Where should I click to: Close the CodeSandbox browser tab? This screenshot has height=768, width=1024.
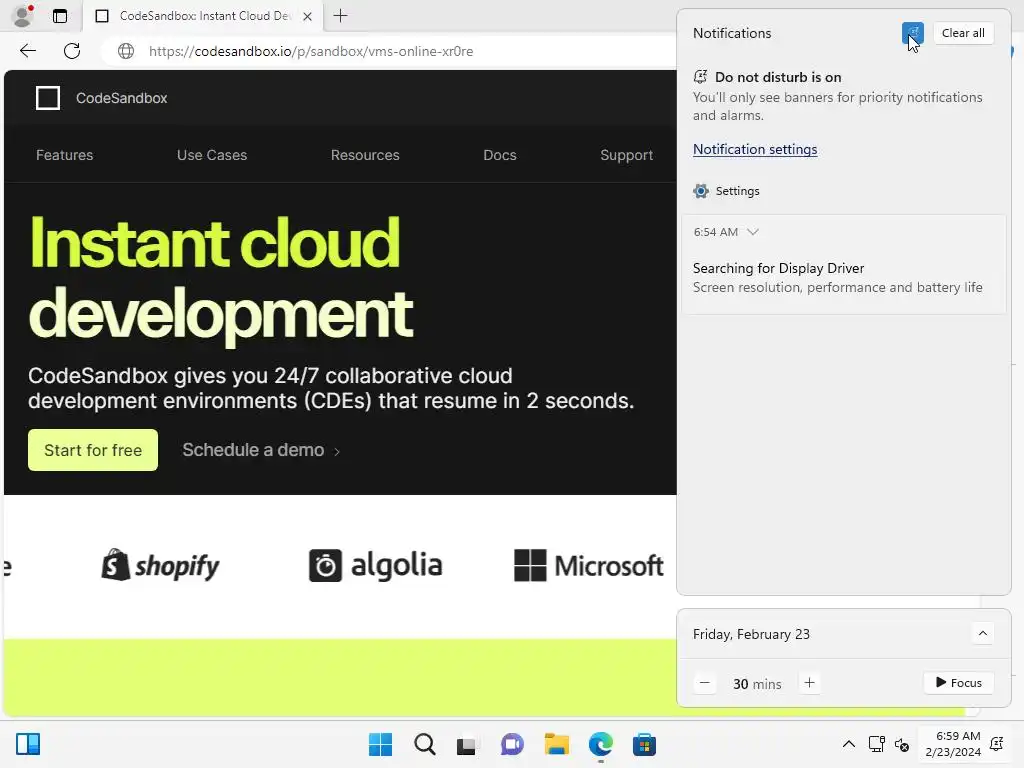308,16
